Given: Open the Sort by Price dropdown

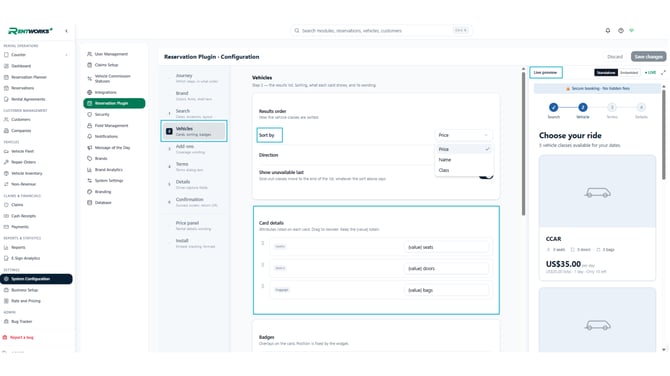Looking at the screenshot, I should point(463,135).
